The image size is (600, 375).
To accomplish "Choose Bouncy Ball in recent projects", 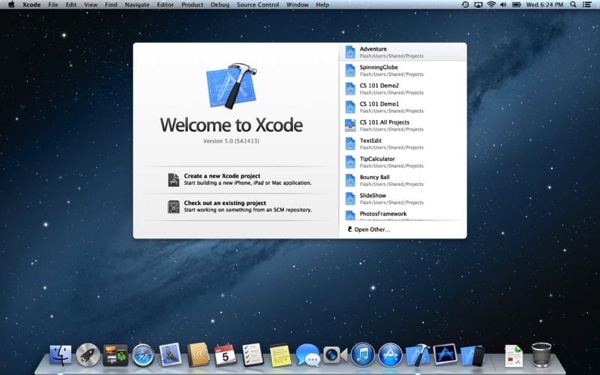I will coord(403,180).
